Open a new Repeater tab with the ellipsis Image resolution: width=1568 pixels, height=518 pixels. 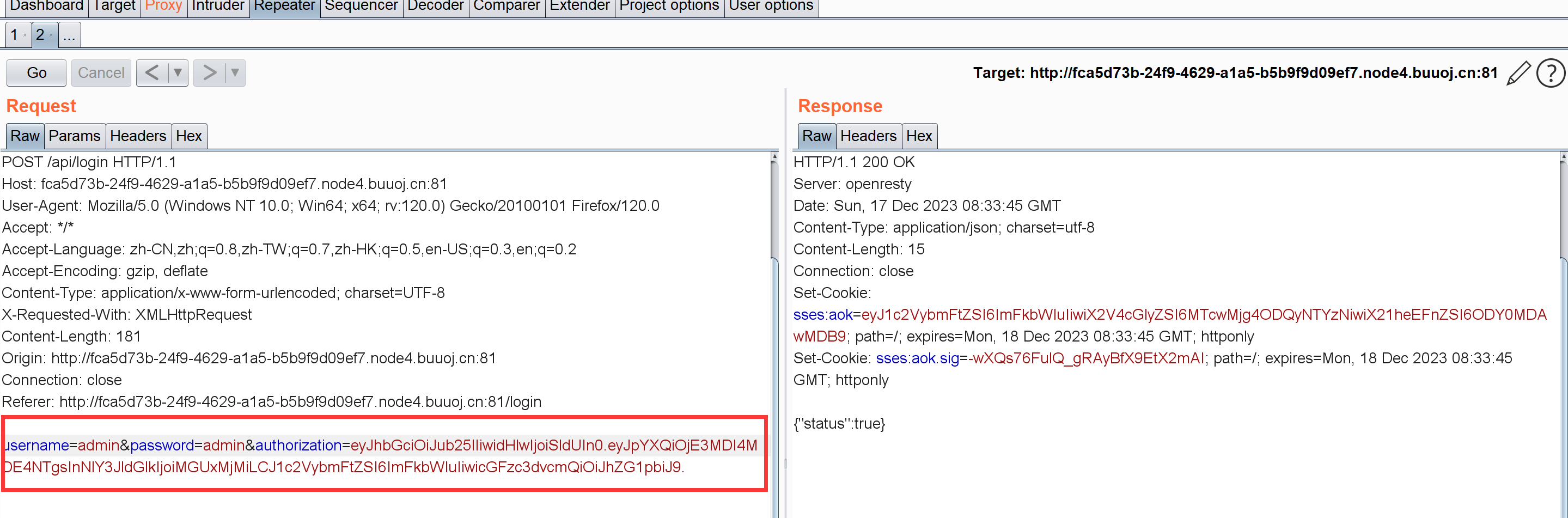click(x=69, y=35)
